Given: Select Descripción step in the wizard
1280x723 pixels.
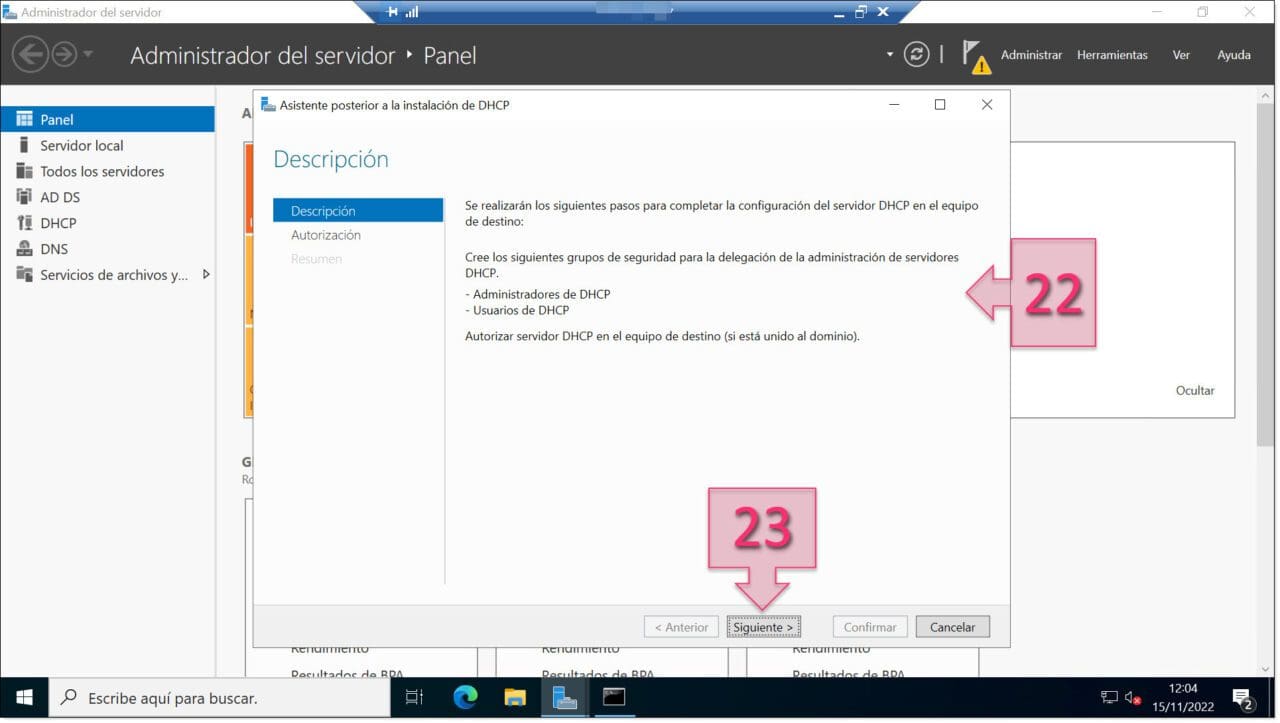Looking at the screenshot, I should (x=358, y=211).
